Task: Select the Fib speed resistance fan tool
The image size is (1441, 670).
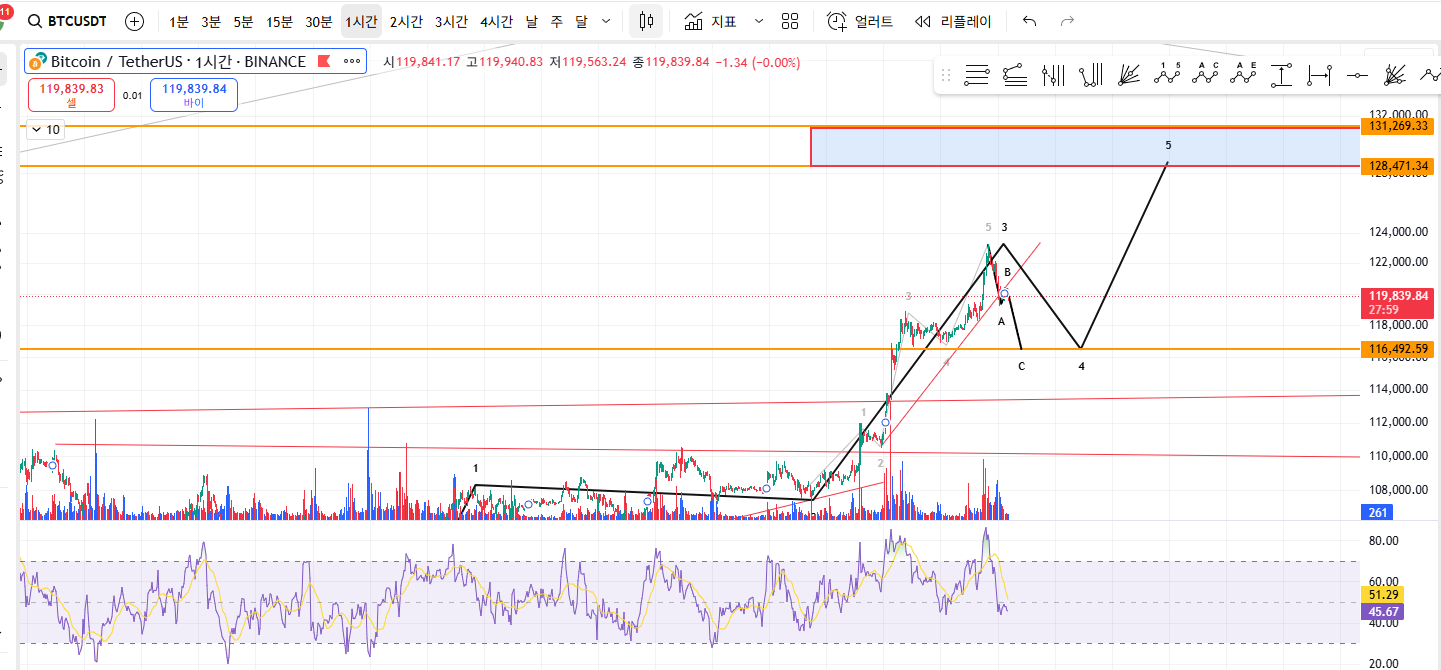Action: coord(1129,74)
